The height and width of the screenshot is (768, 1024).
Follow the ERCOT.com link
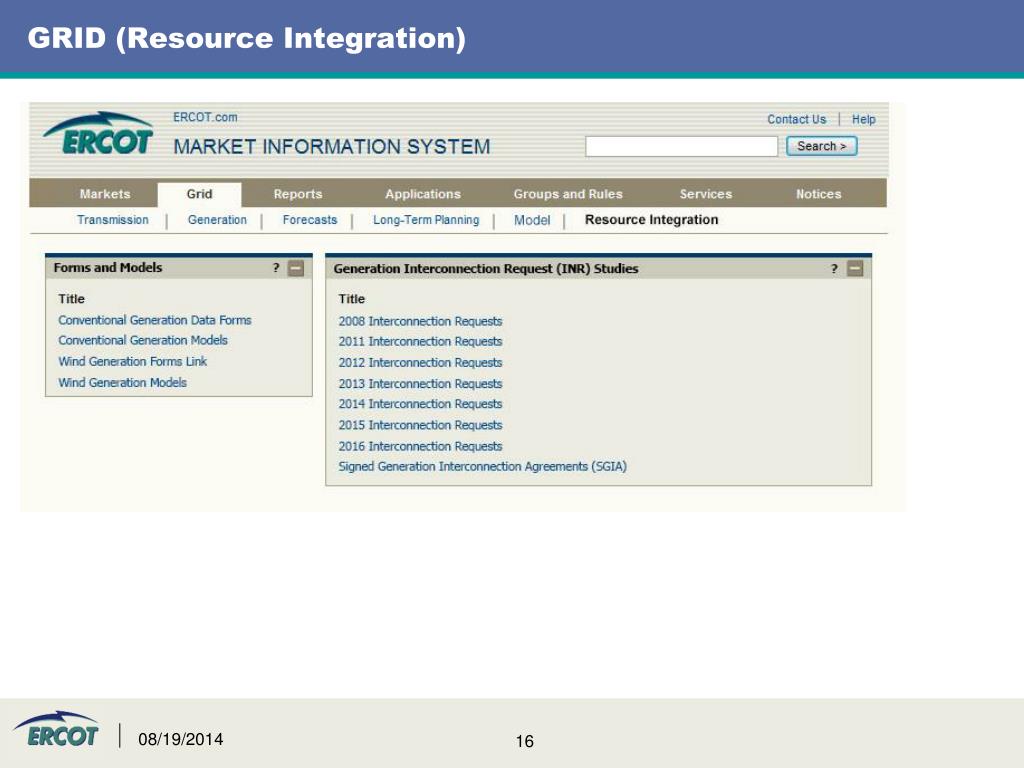point(205,118)
